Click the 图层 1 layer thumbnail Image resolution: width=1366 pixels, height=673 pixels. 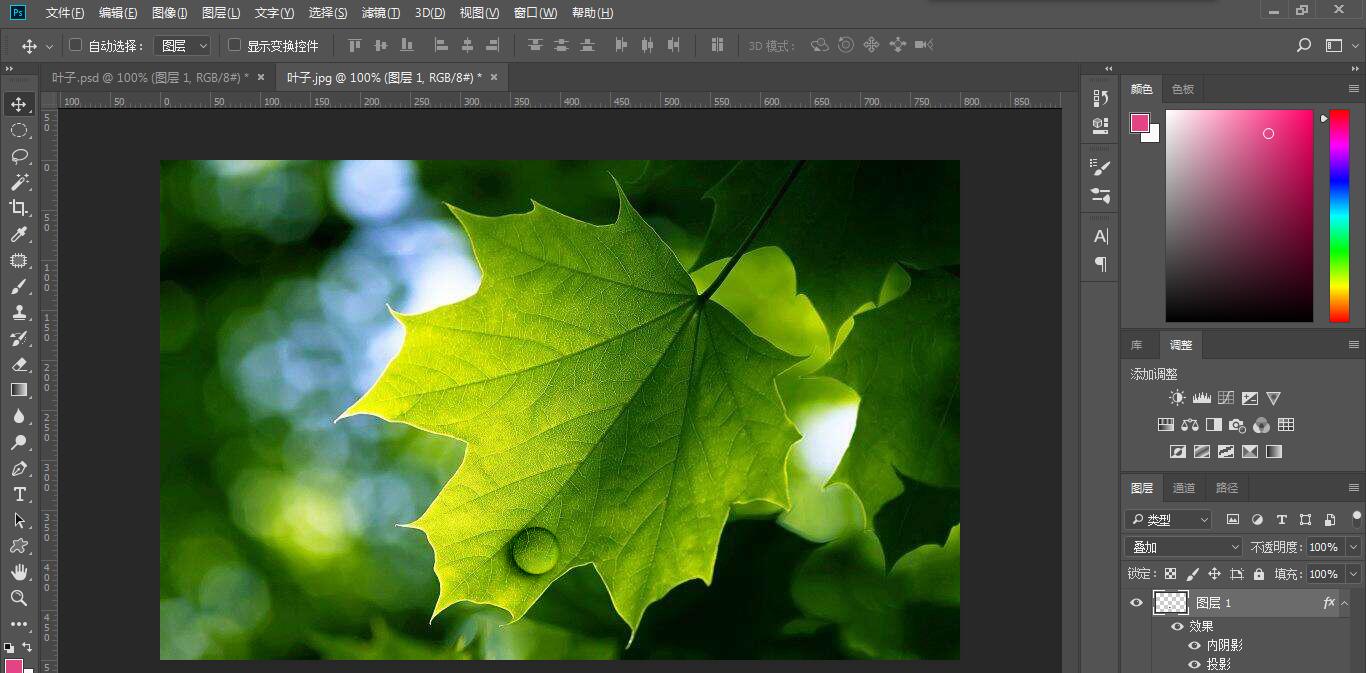[x=1171, y=603]
